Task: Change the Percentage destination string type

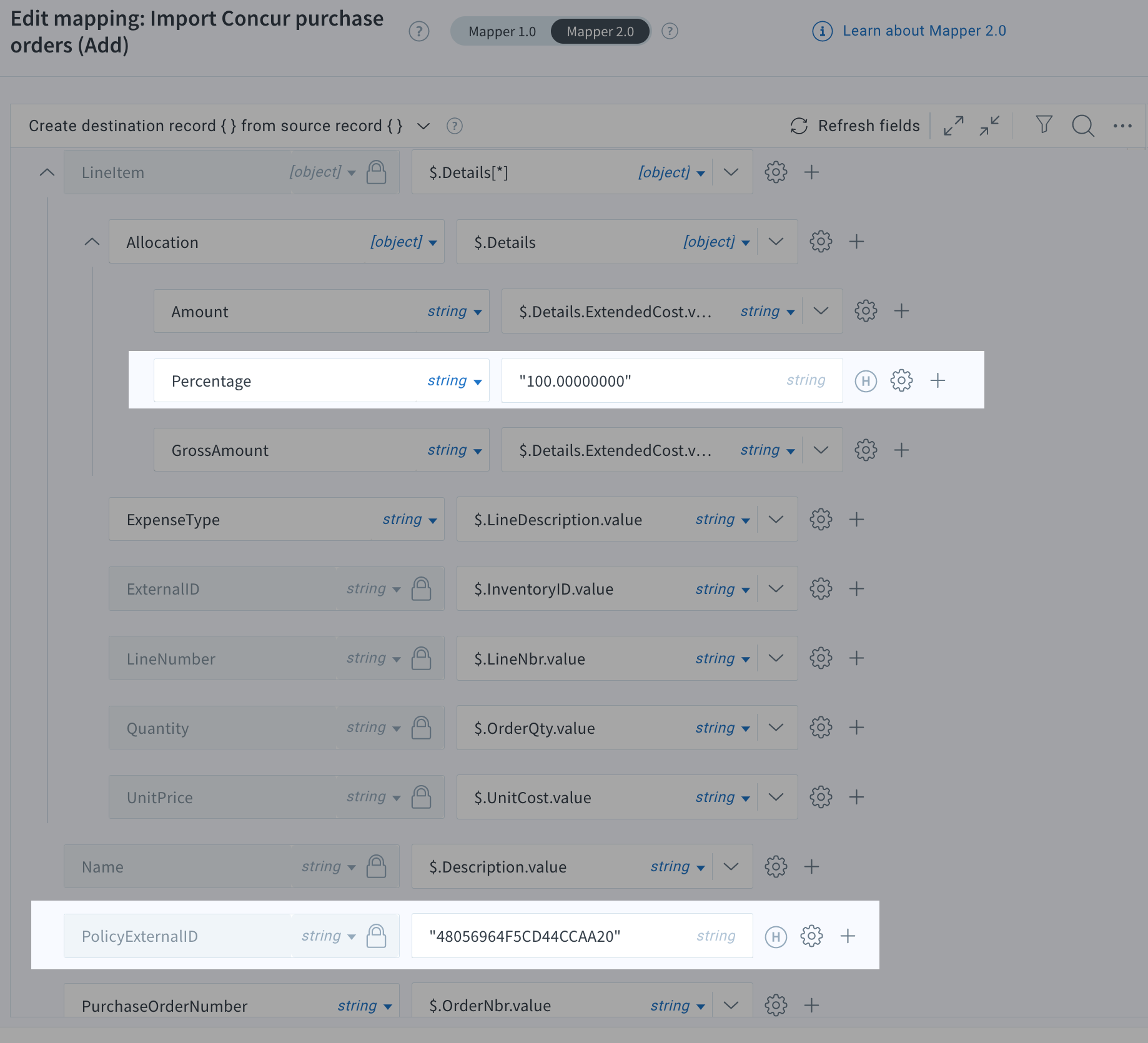Action: pos(455,380)
